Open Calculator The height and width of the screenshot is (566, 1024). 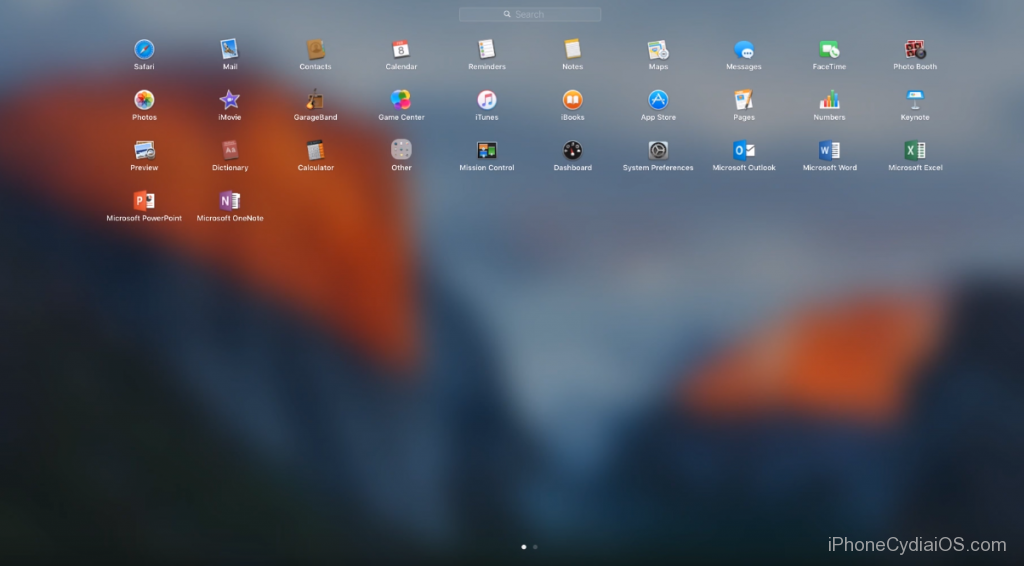tap(315, 150)
